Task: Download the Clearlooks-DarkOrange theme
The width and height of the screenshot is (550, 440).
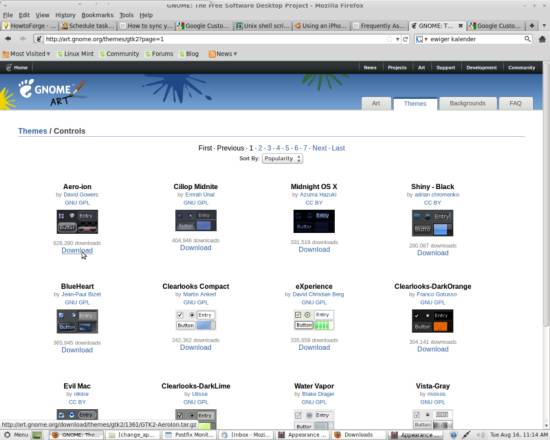Action: (x=433, y=349)
